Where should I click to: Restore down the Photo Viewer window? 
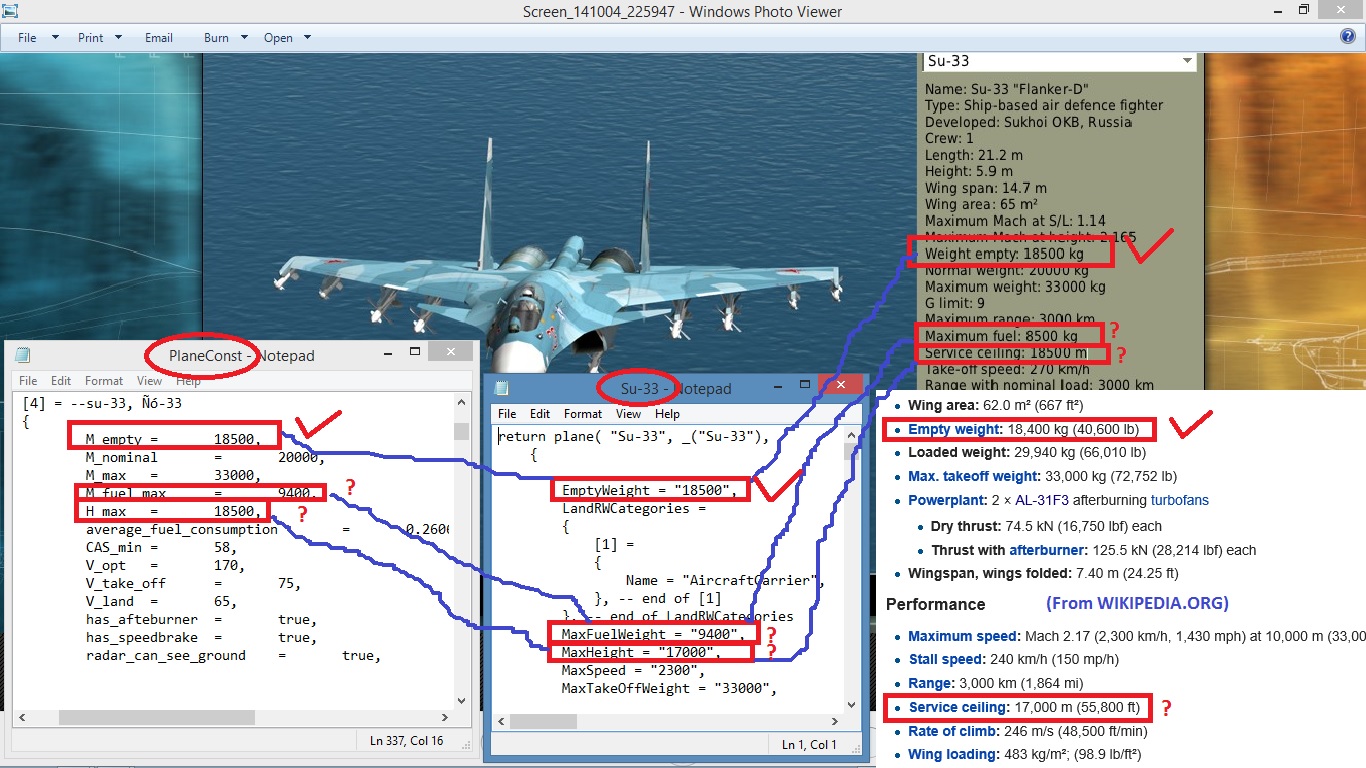click(x=1303, y=10)
